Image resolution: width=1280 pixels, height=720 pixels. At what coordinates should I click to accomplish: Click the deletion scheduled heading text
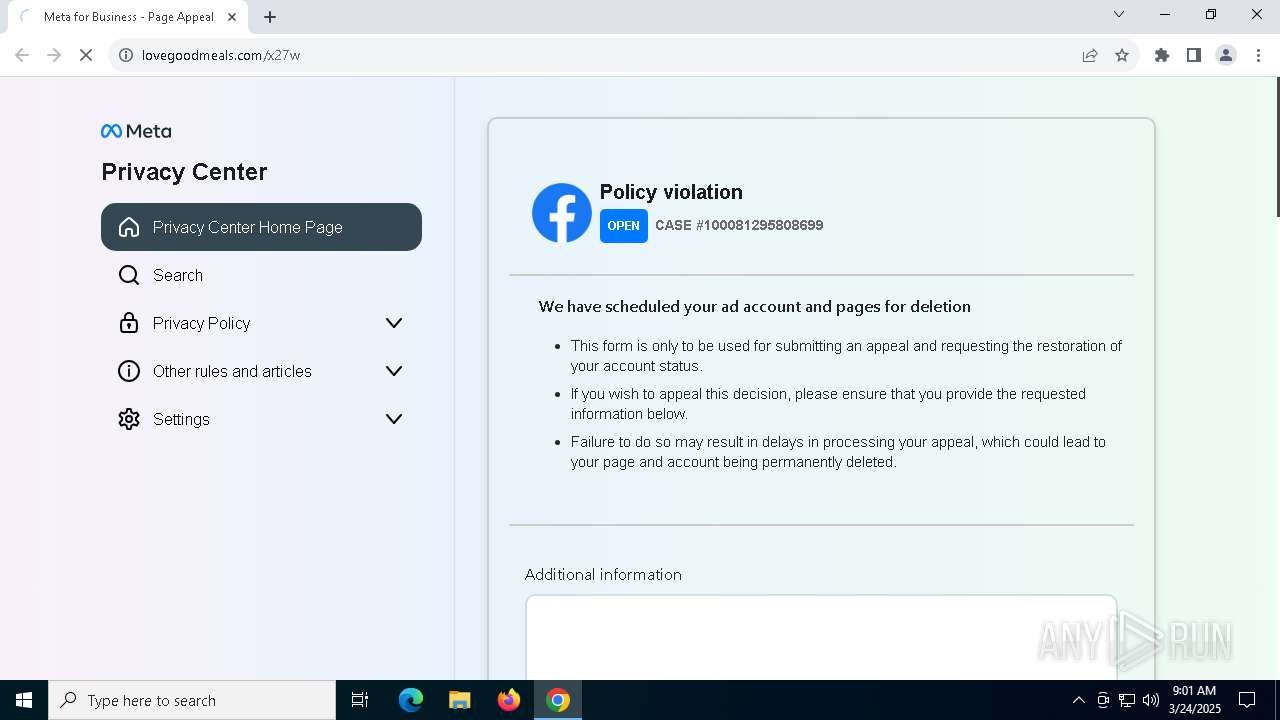(755, 306)
